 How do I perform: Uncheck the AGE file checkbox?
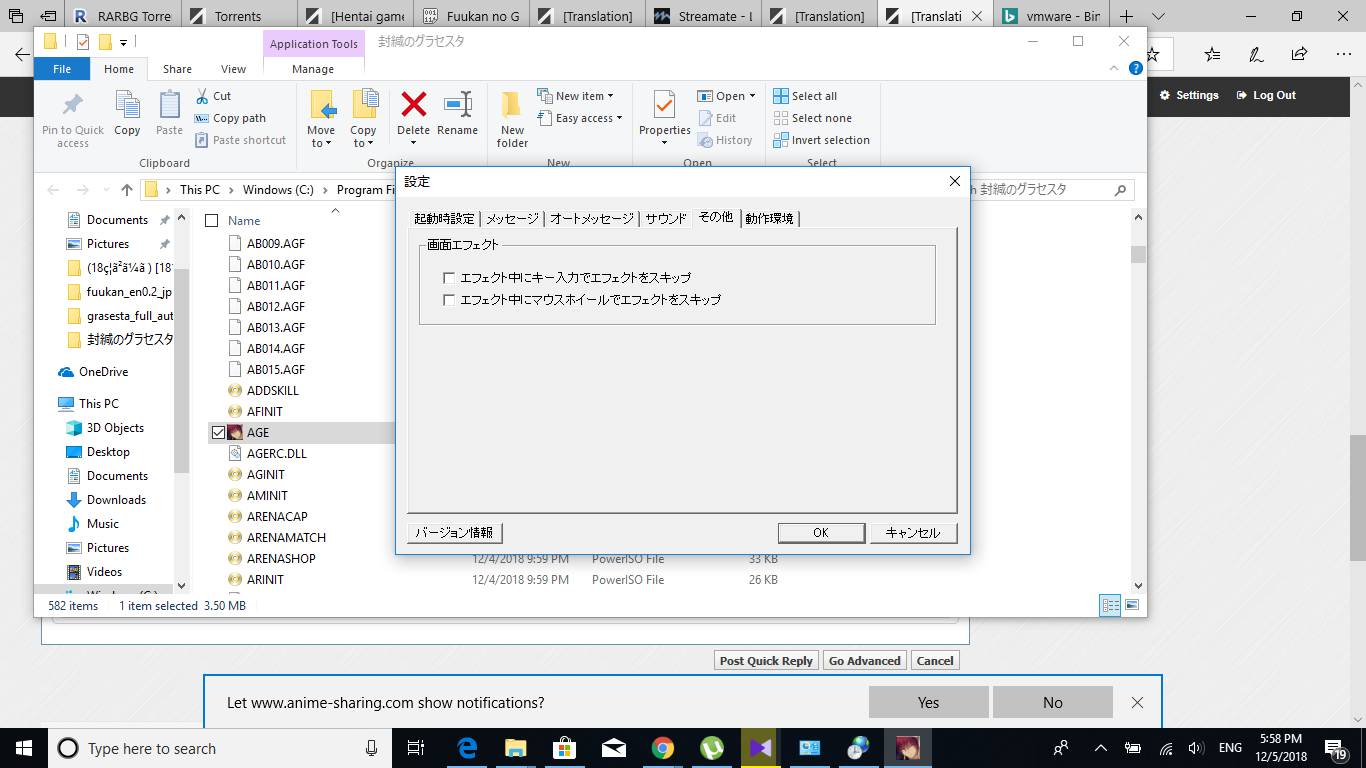click(x=218, y=433)
